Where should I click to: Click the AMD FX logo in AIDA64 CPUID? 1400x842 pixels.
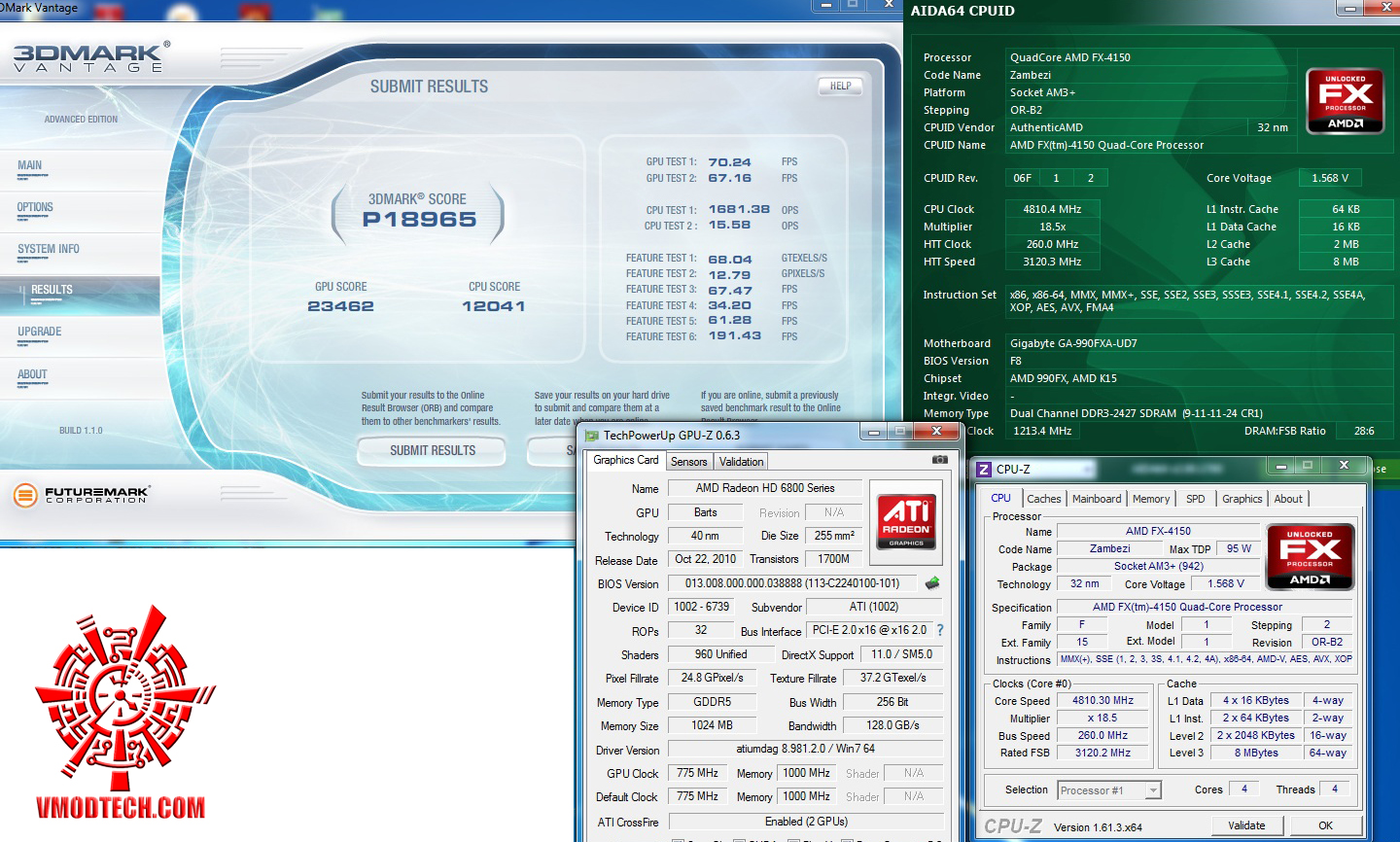[x=1346, y=101]
